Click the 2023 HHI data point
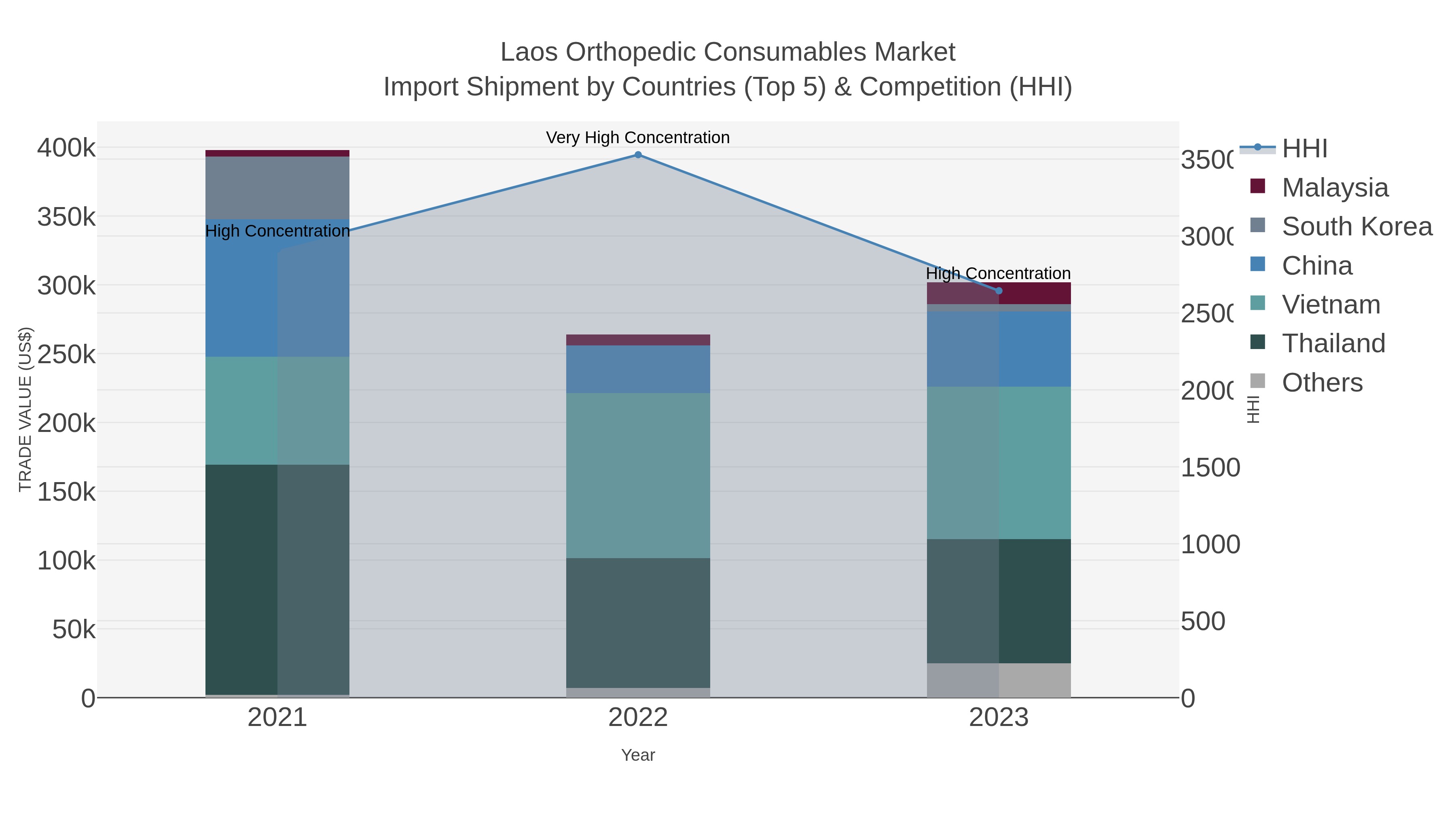Viewport: 1456px width, 819px height. 999,291
